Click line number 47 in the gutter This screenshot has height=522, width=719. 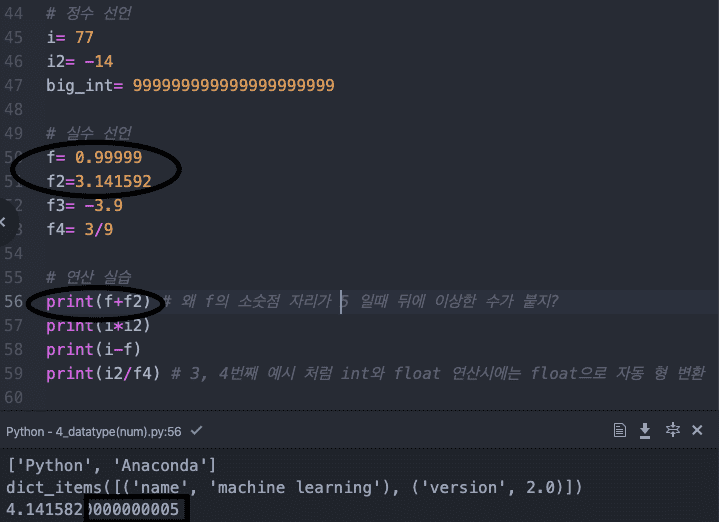coord(13,85)
